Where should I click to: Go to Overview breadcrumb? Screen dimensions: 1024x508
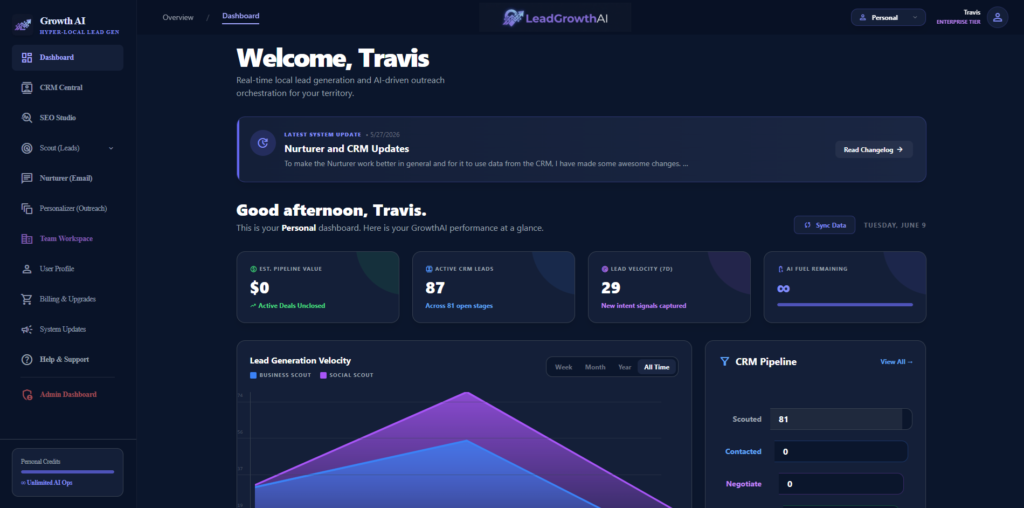tap(178, 18)
